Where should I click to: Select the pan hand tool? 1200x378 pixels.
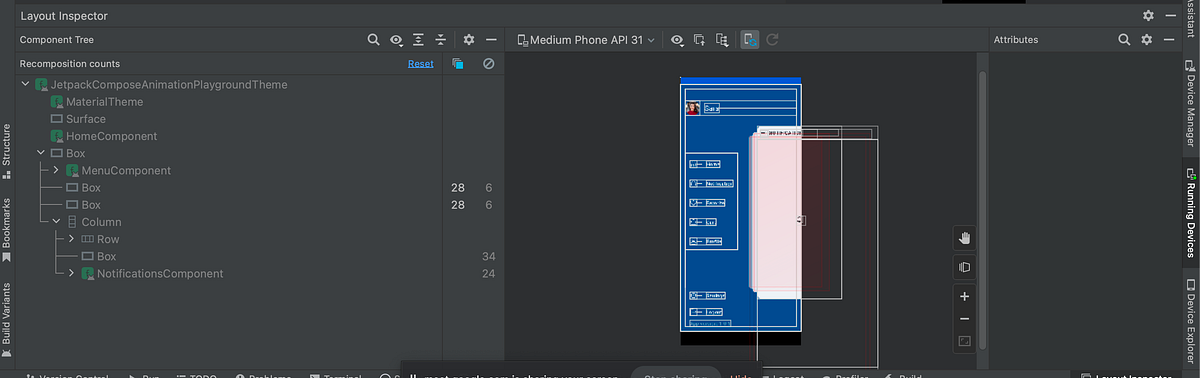coord(964,237)
